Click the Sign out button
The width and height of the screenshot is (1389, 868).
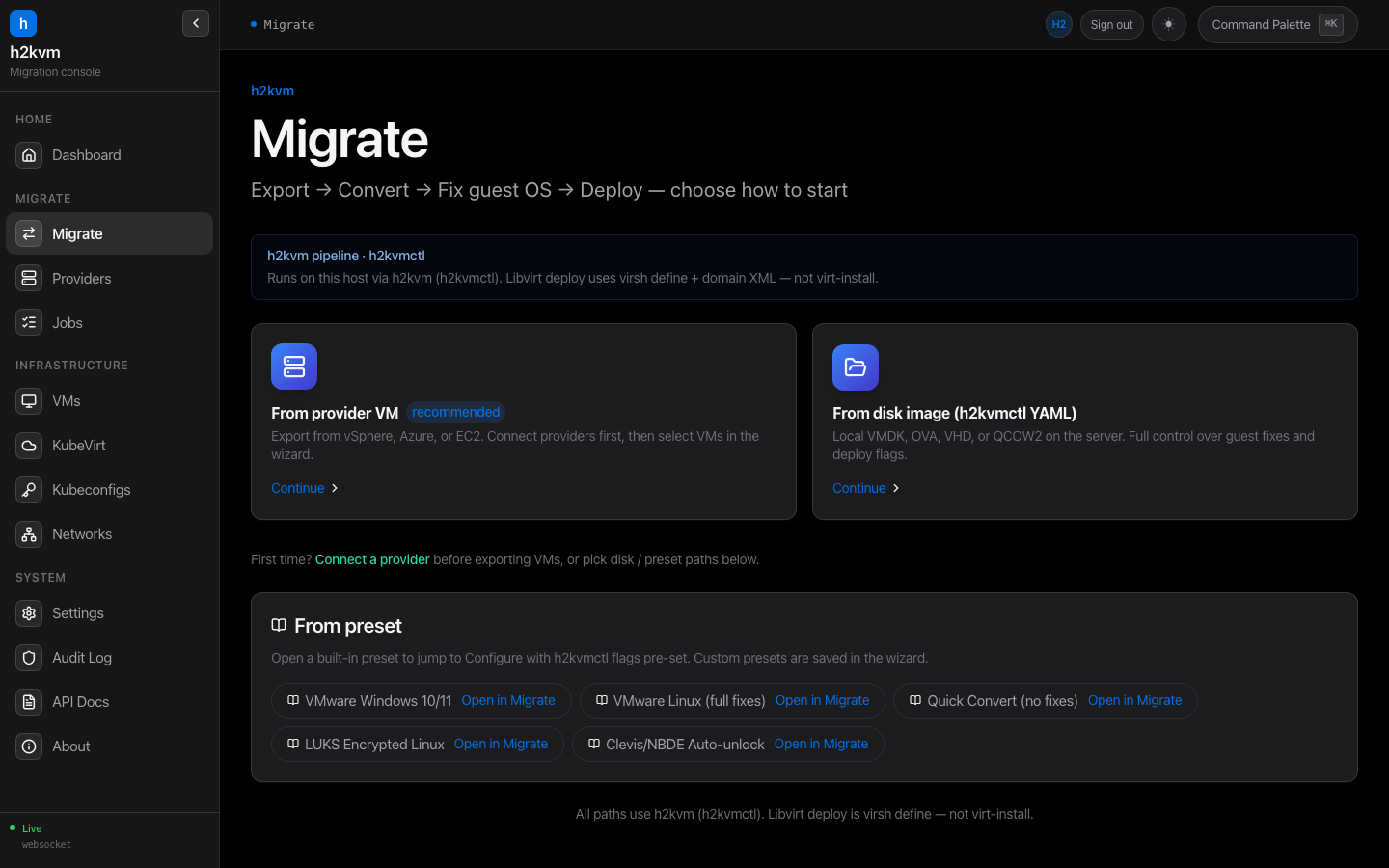[1112, 25]
